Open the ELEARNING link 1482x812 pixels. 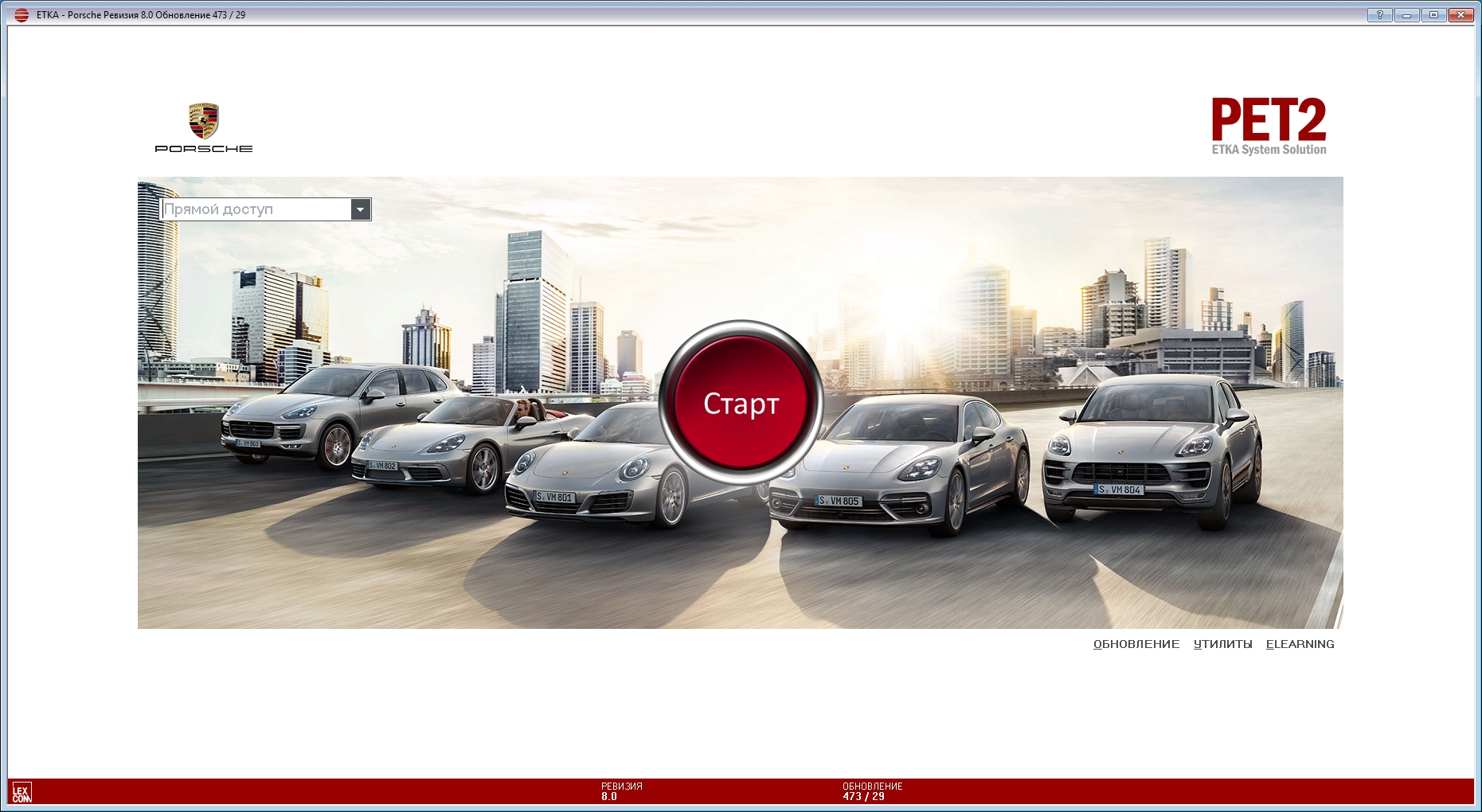click(1300, 644)
